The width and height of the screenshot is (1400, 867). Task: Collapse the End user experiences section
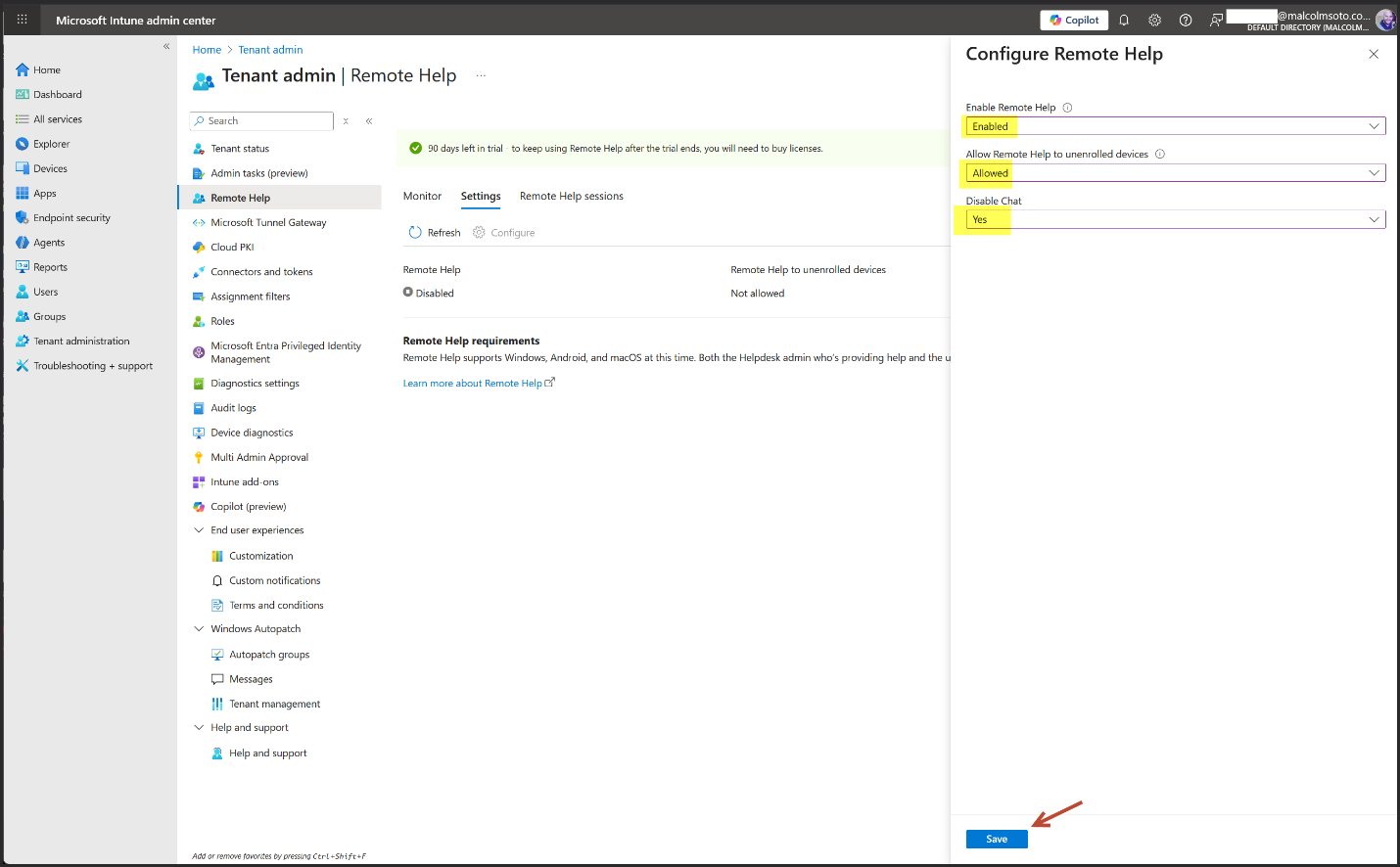coord(199,530)
